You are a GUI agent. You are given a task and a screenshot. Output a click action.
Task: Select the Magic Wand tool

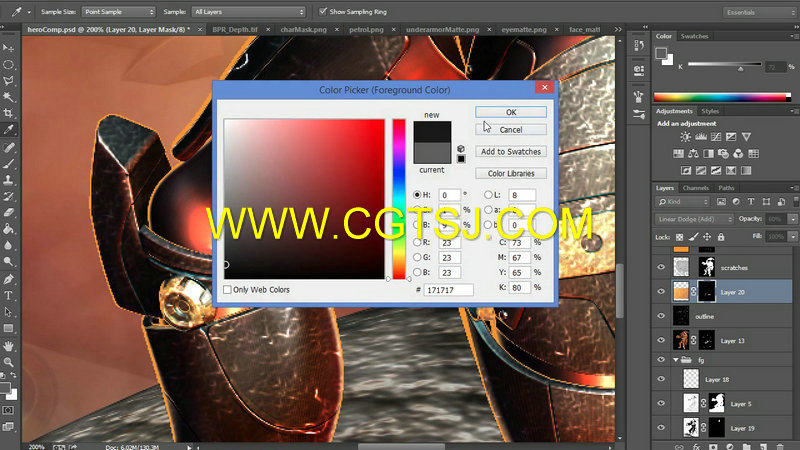[x=8, y=97]
